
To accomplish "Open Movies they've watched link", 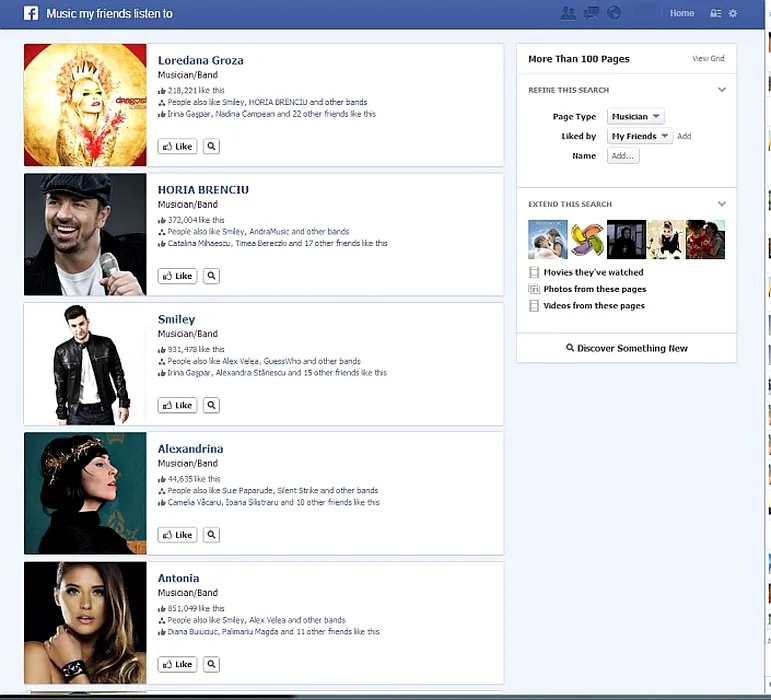I will click(x=593, y=272).
